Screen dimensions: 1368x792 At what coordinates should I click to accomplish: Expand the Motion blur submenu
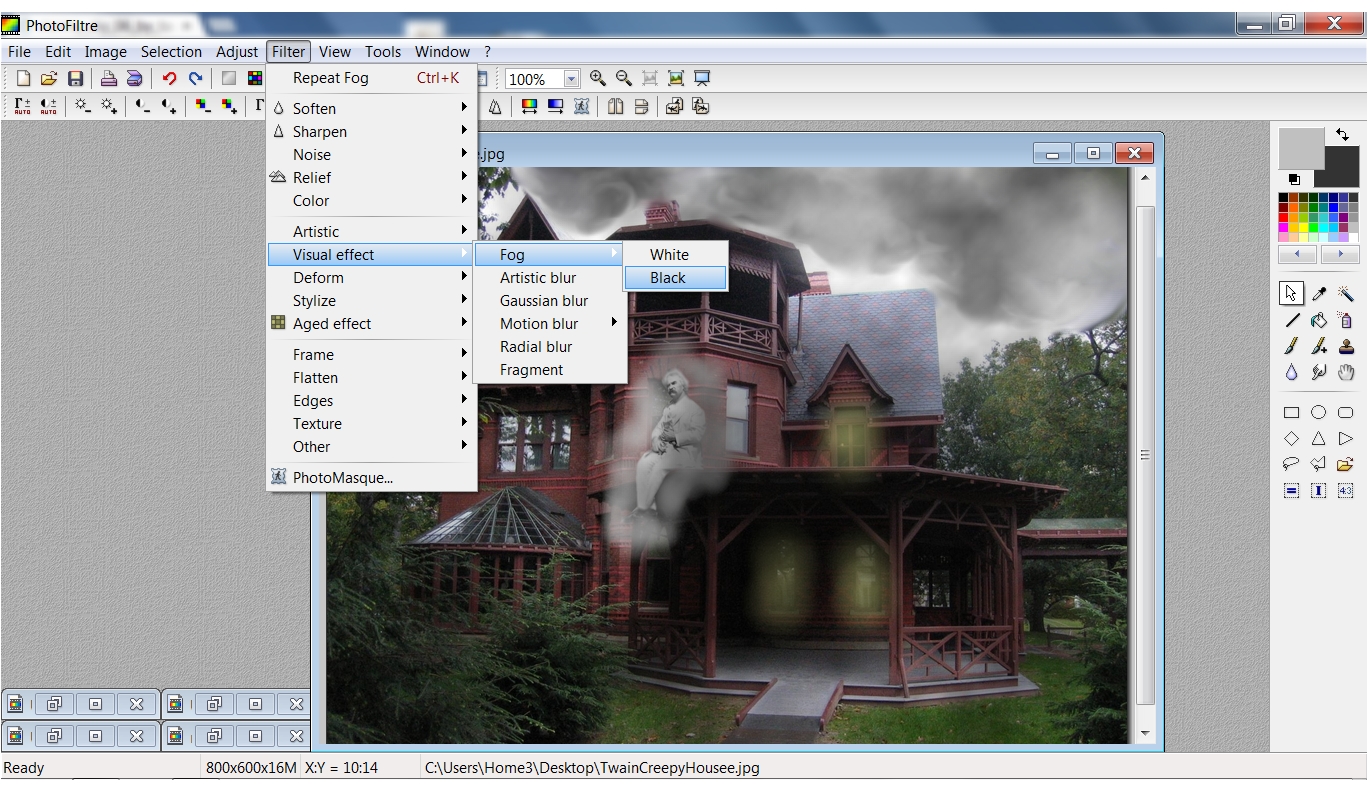coord(549,323)
